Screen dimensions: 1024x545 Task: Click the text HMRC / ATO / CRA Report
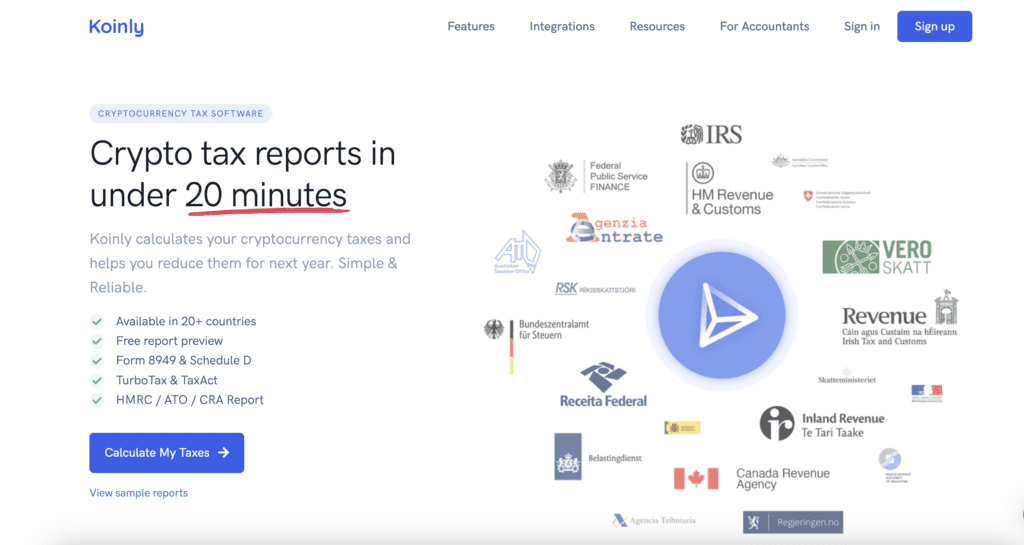pos(189,400)
